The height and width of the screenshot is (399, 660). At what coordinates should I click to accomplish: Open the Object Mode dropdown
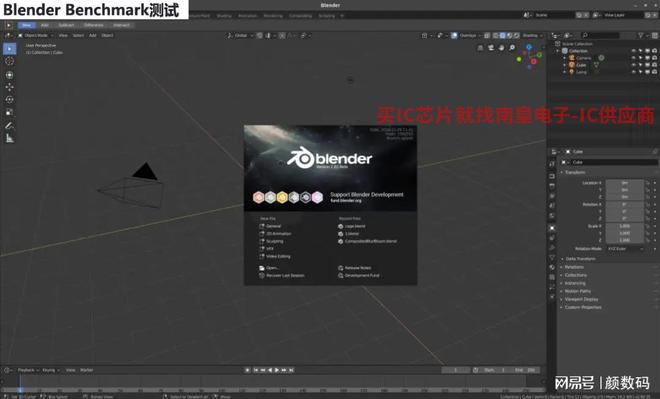click(x=36, y=35)
